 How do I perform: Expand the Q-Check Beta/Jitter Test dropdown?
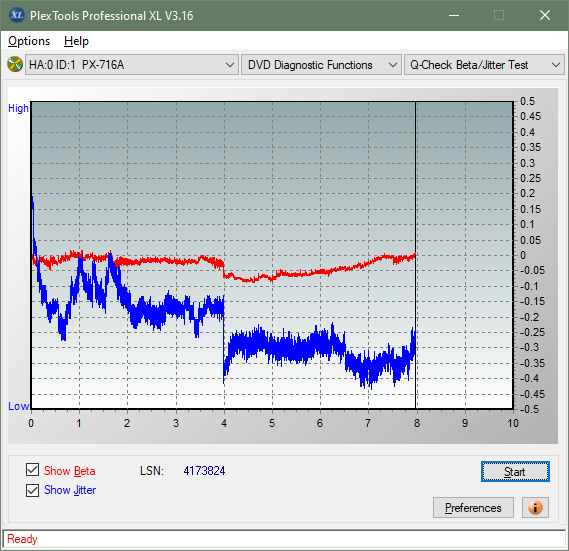(x=484, y=65)
